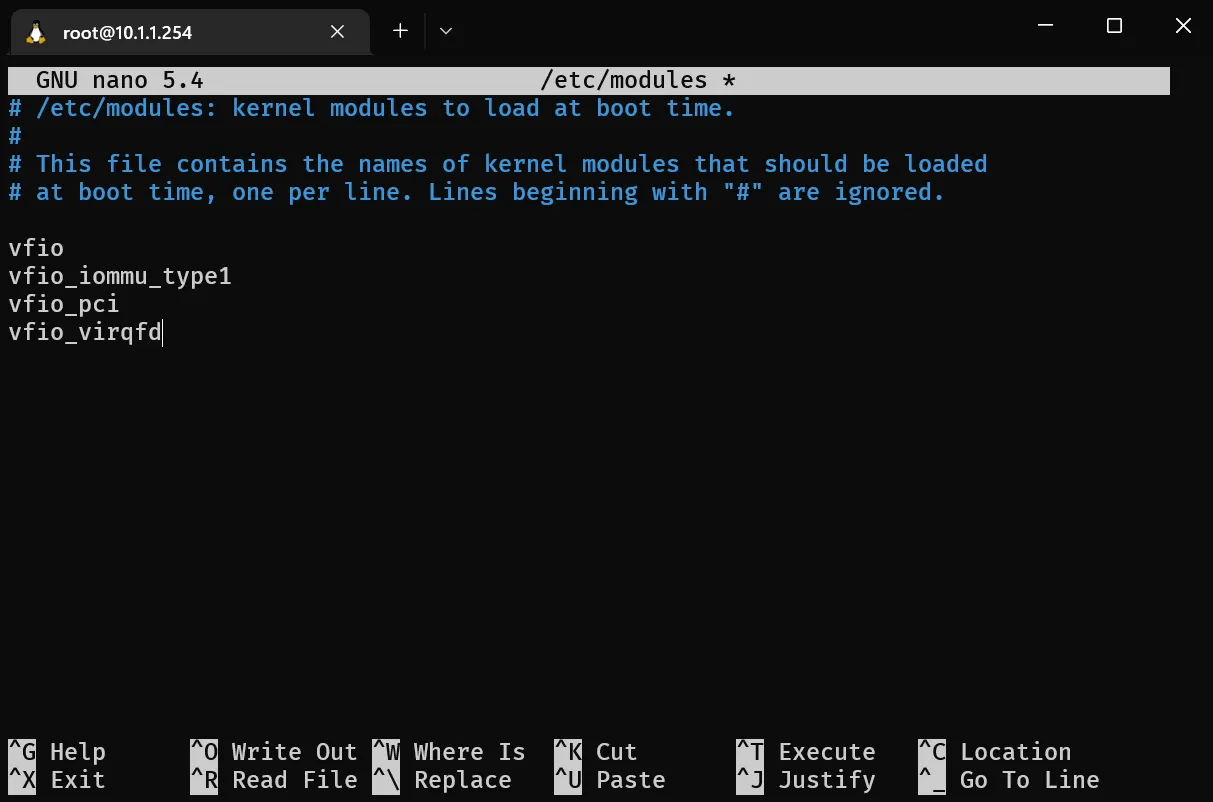1213x802 pixels.
Task: Click the ^W Where Is shortcut
Action: [x=449, y=752]
